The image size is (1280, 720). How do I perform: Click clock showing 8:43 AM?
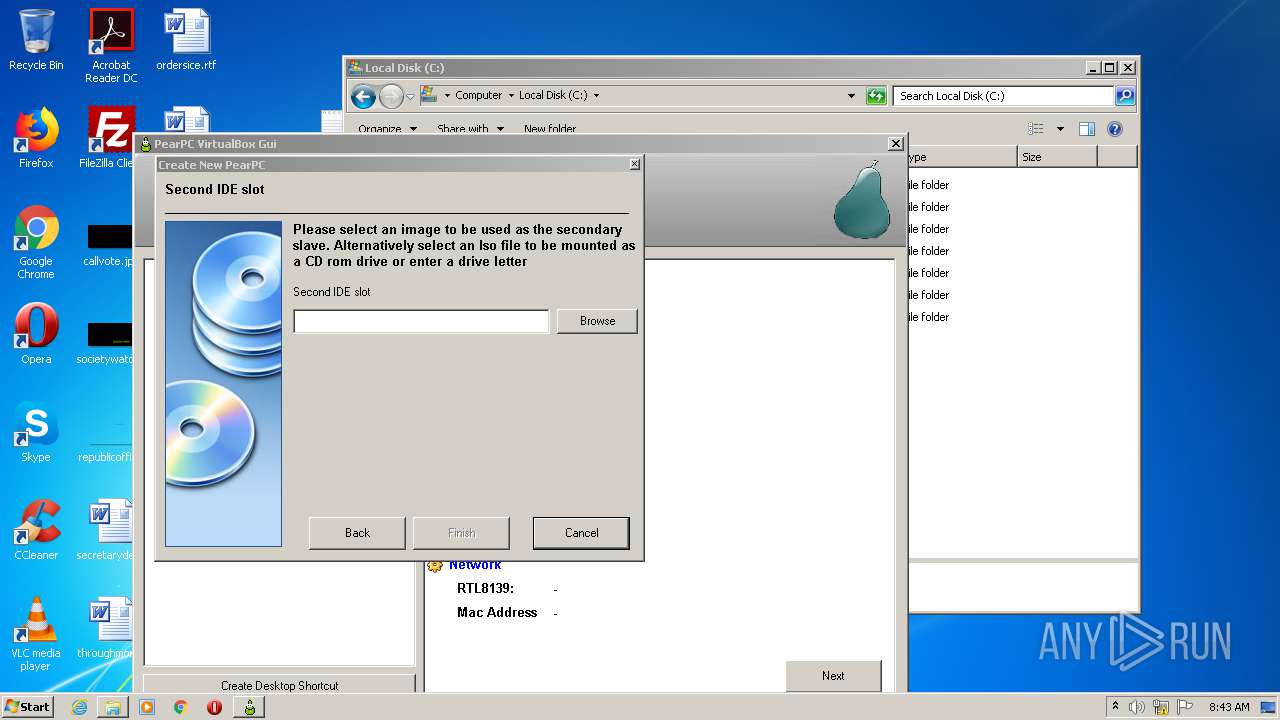tap(1229, 707)
